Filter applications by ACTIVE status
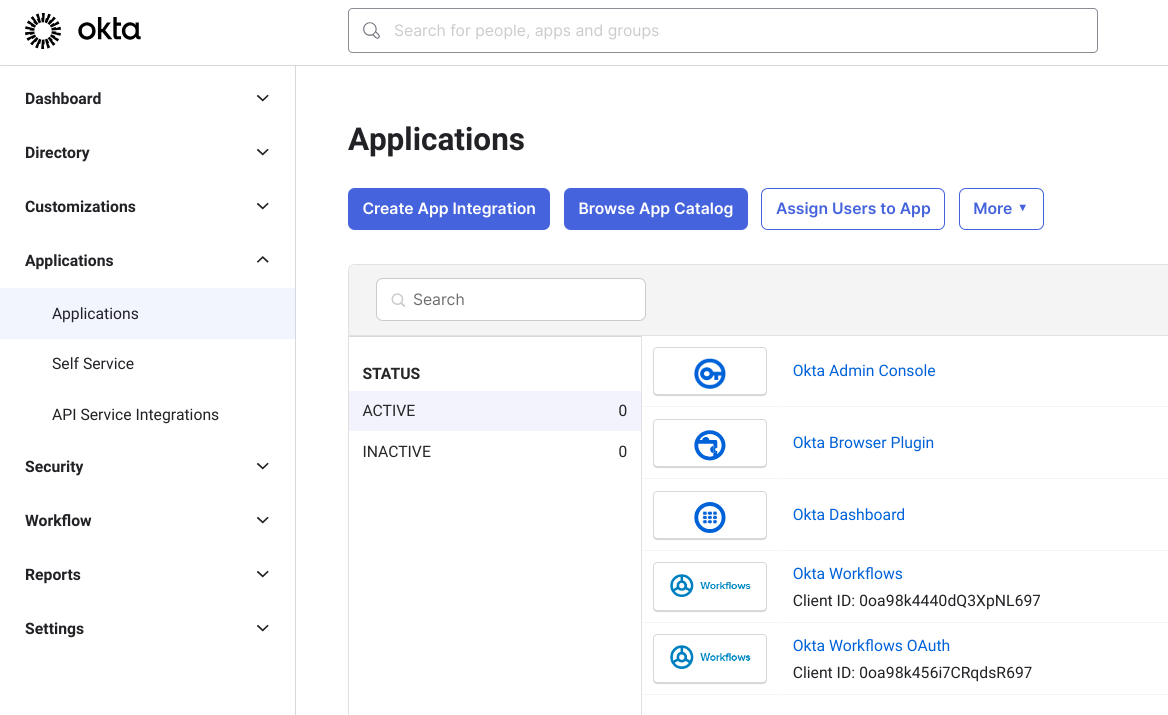The width and height of the screenshot is (1168, 715). pos(495,411)
